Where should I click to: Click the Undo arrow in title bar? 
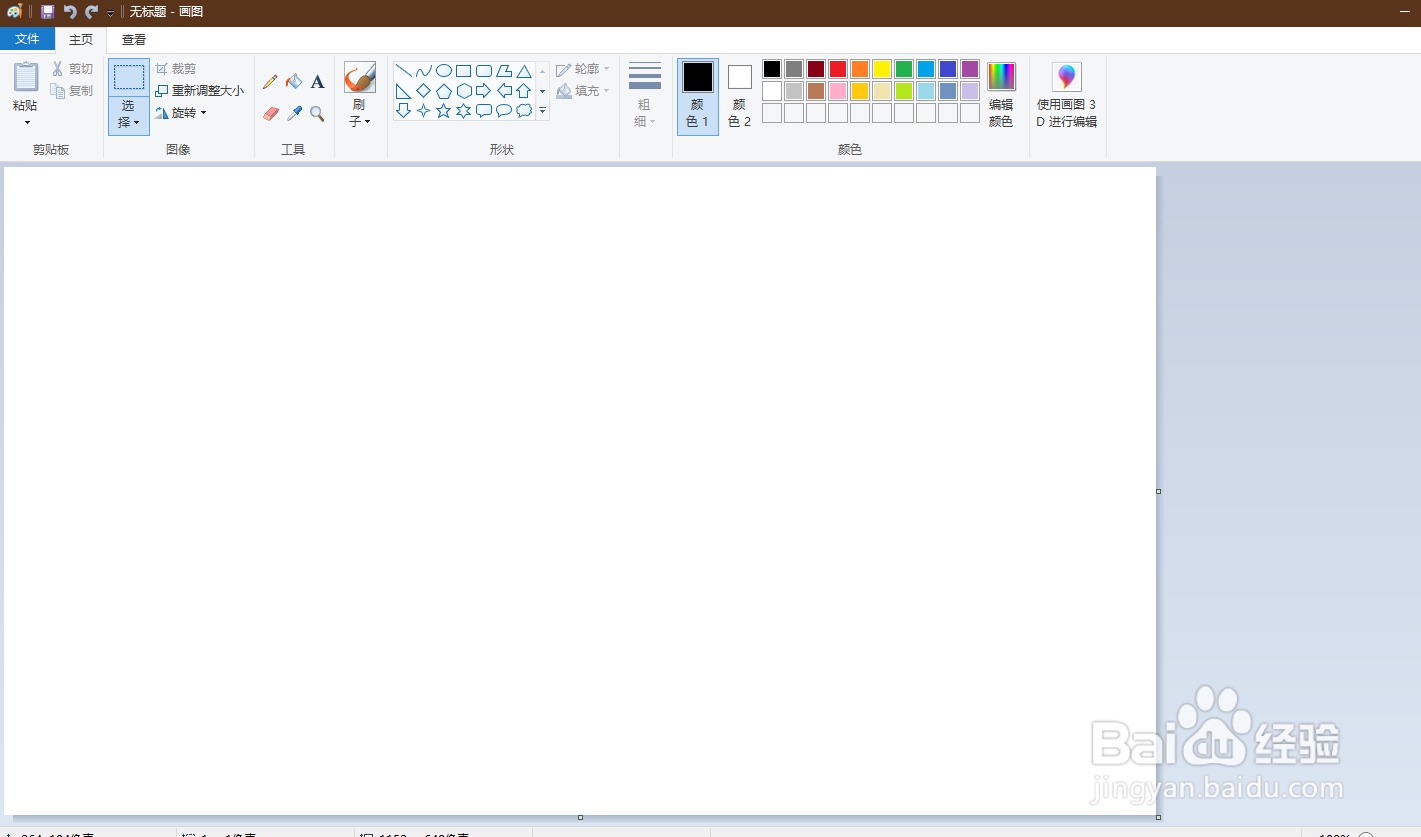69,12
